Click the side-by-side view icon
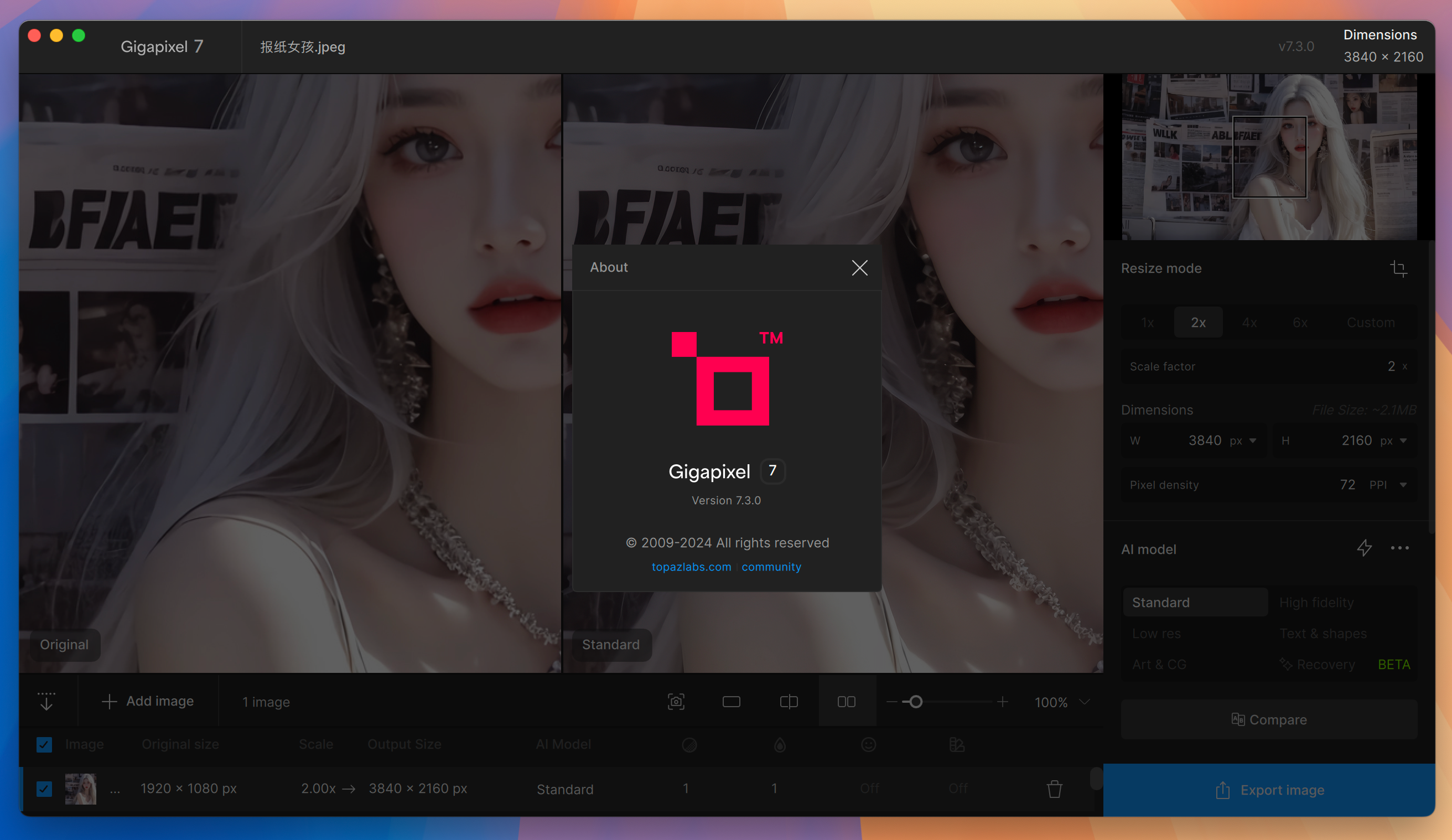 (847, 702)
